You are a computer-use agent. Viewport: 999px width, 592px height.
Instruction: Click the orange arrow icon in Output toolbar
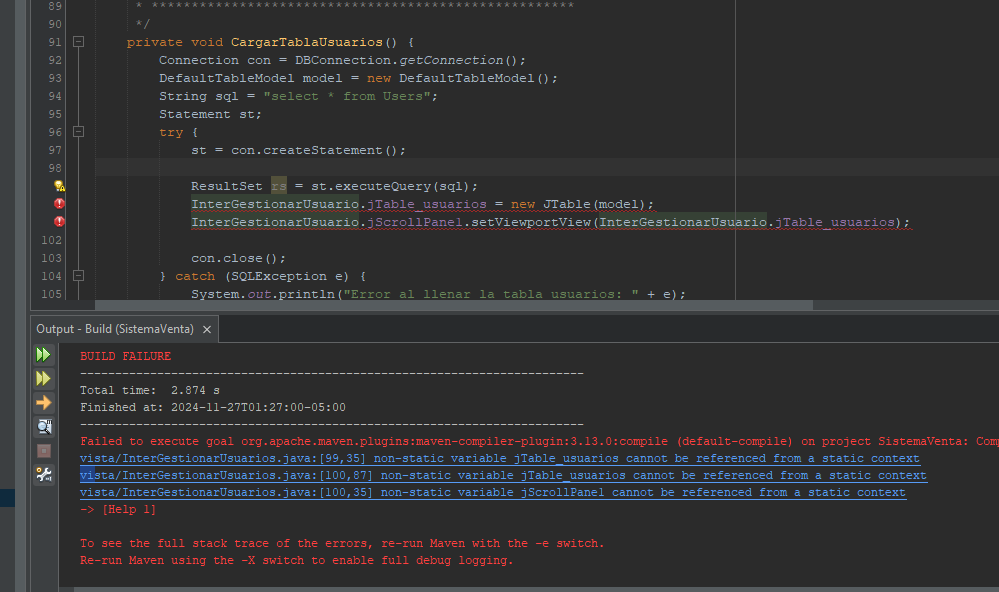click(42, 402)
